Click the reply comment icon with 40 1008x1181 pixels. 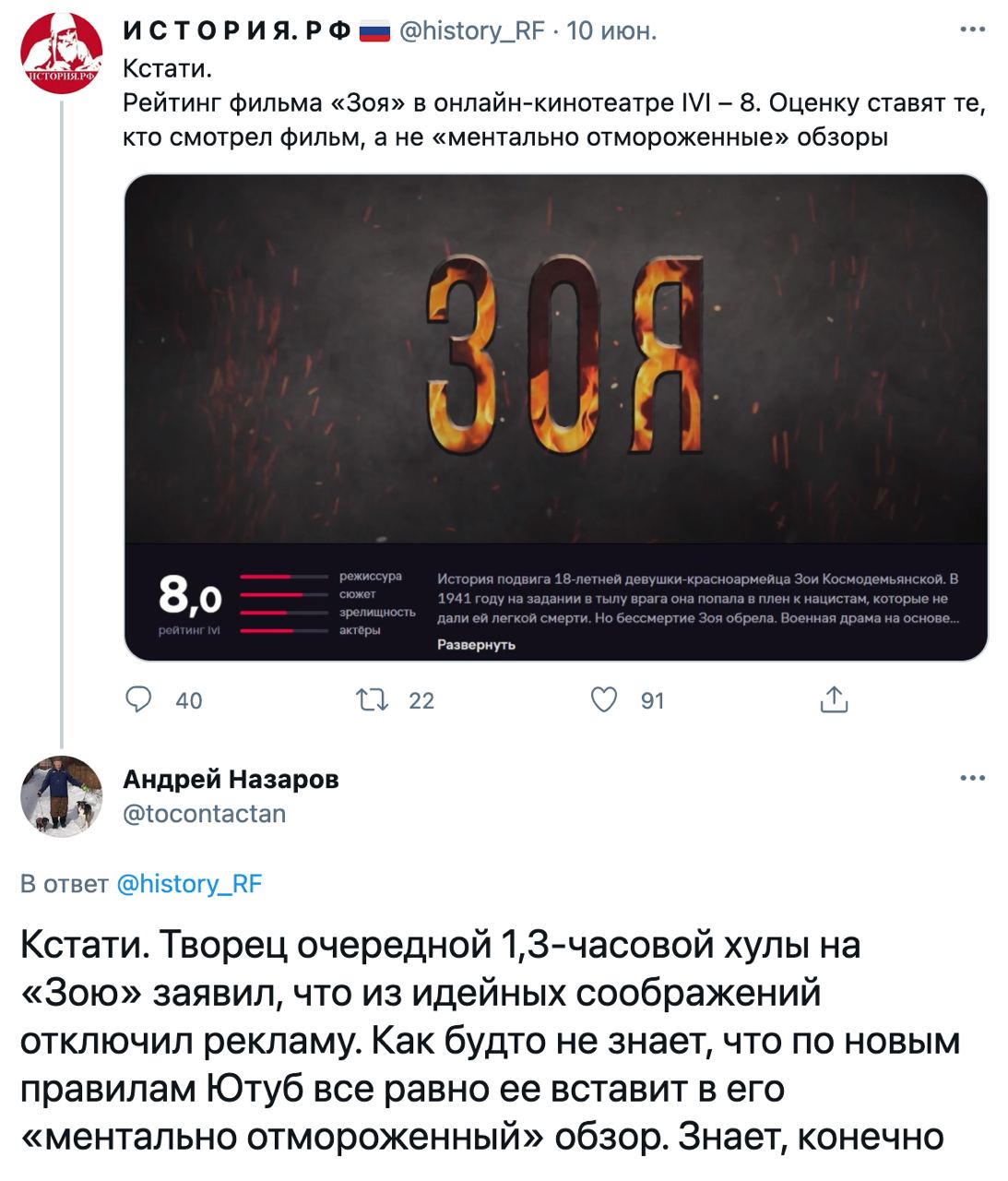click(x=137, y=700)
